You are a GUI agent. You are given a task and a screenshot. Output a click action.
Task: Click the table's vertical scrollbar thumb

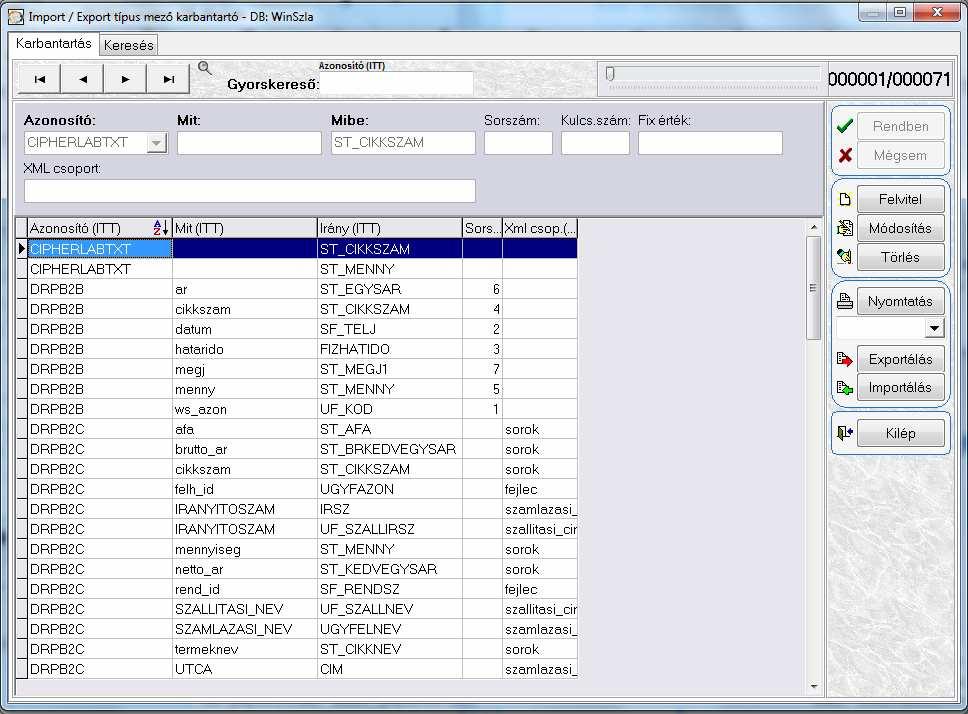pyautogui.click(x=813, y=288)
